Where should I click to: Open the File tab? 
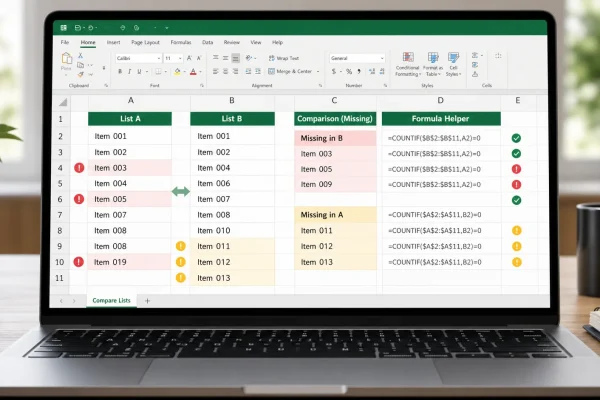point(65,42)
